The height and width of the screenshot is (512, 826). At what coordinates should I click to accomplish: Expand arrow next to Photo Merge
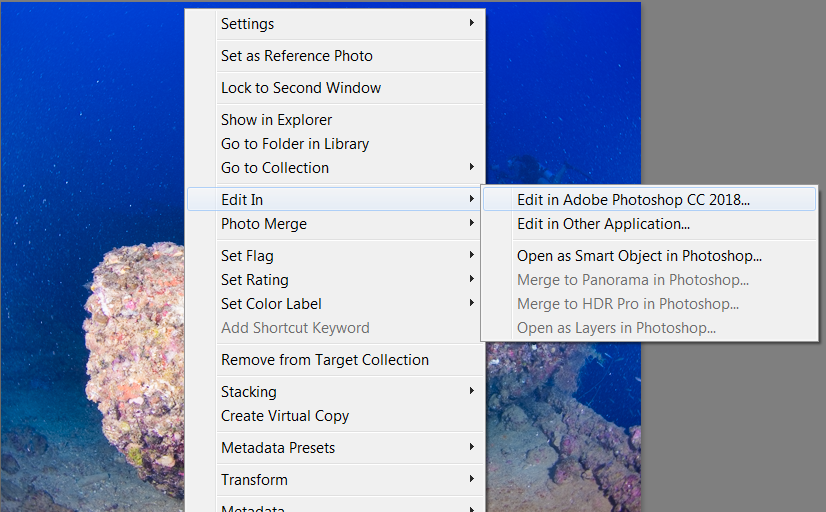click(x=471, y=223)
